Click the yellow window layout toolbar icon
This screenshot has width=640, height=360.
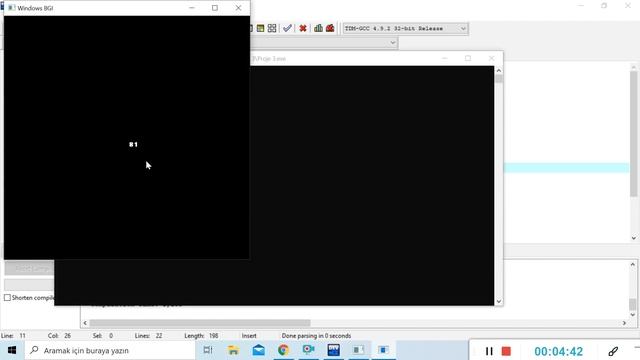(260, 28)
